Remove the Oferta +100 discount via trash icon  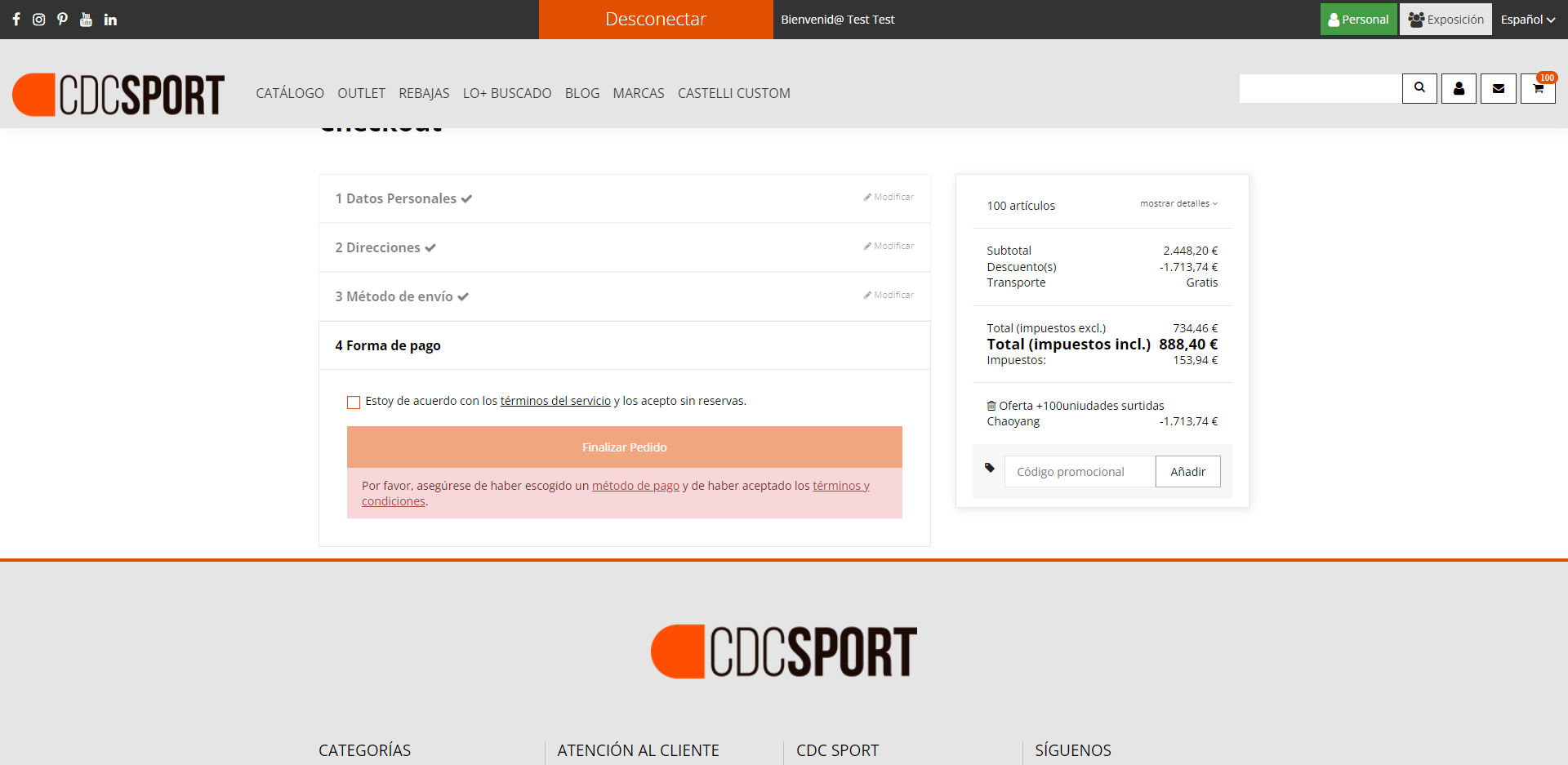point(991,406)
